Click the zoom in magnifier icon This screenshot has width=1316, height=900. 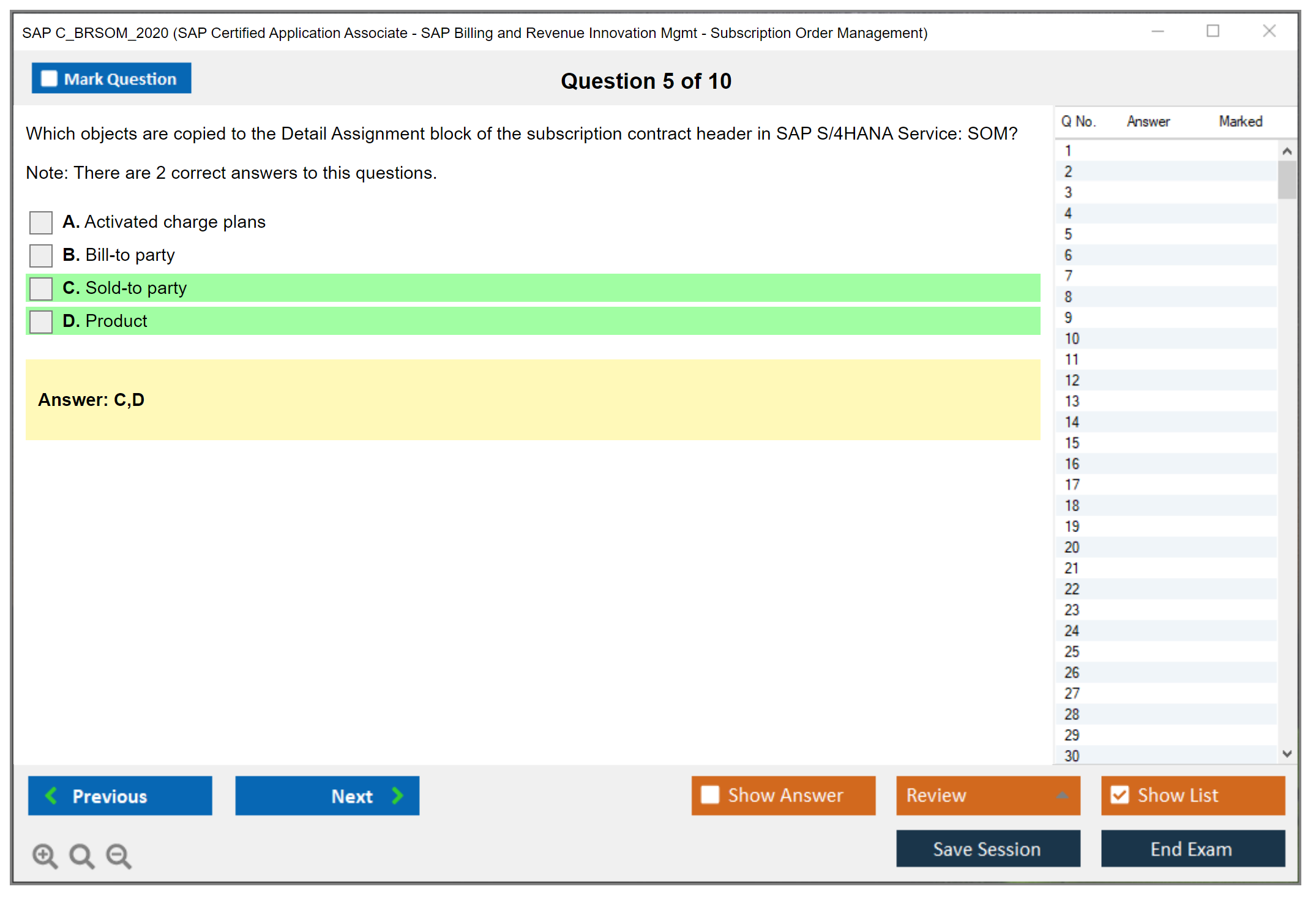click(x=45, y=855)
